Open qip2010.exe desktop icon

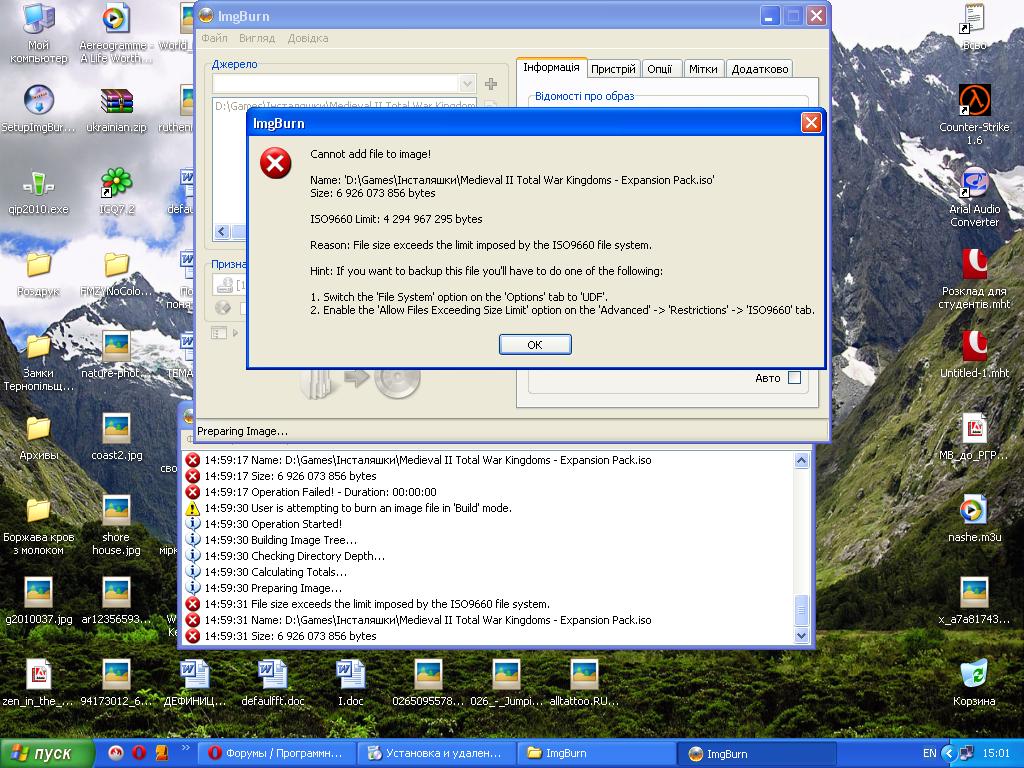click(39, 191)
